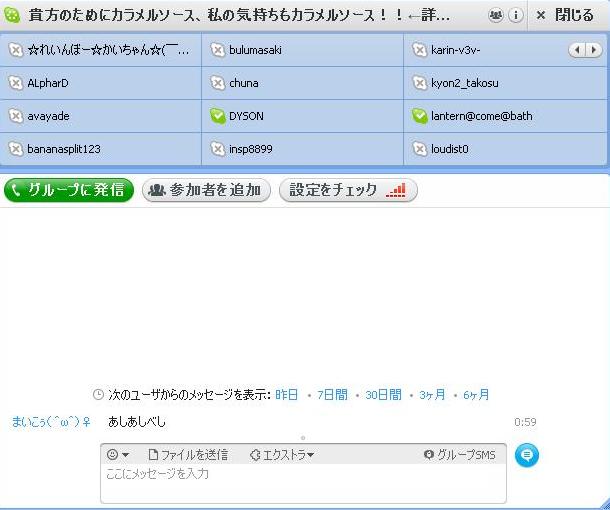This screenshot has height=510, width=610.
Task: Click the 参加者を追加 add participants button
Action: (x=206, y=190)
